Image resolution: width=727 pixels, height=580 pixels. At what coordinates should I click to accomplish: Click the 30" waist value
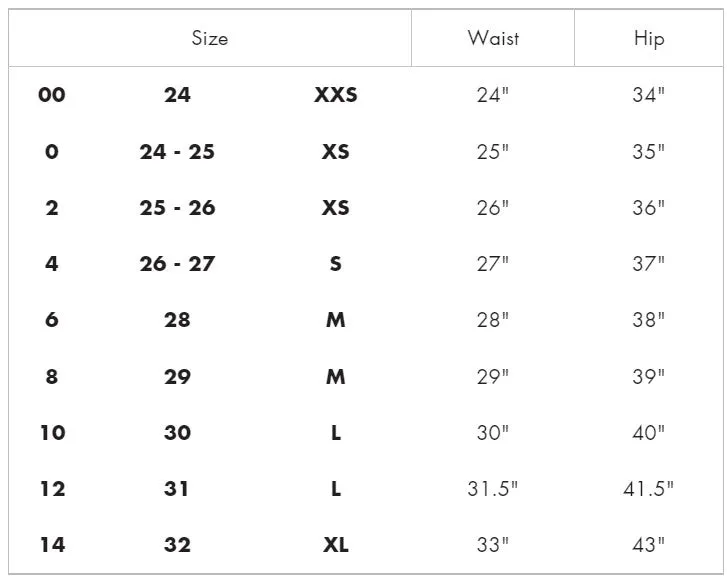click(493, 433)
